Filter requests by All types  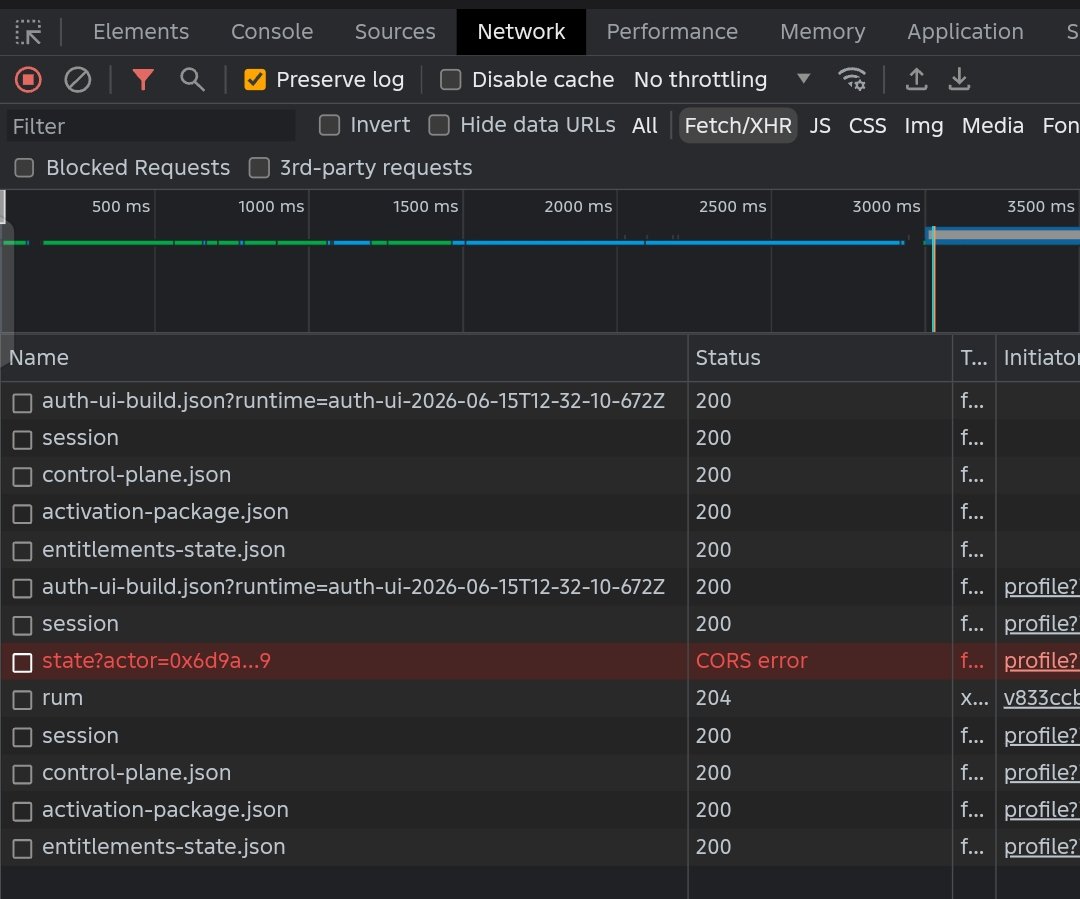point(645,126)
